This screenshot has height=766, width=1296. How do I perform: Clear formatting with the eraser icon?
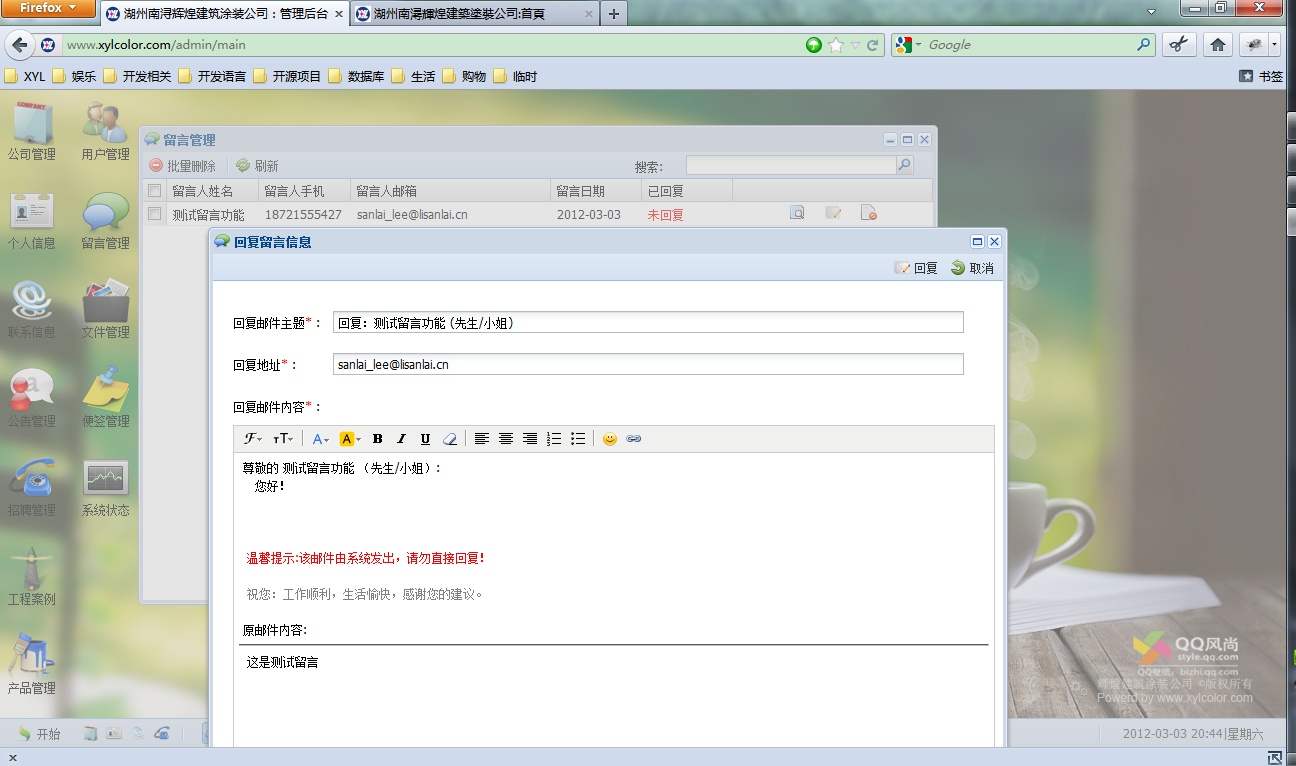click(450, 439)
